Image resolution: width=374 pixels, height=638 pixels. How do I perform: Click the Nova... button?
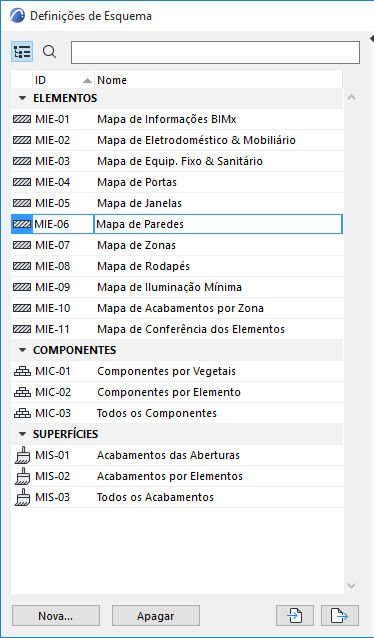tap(56, 616)
